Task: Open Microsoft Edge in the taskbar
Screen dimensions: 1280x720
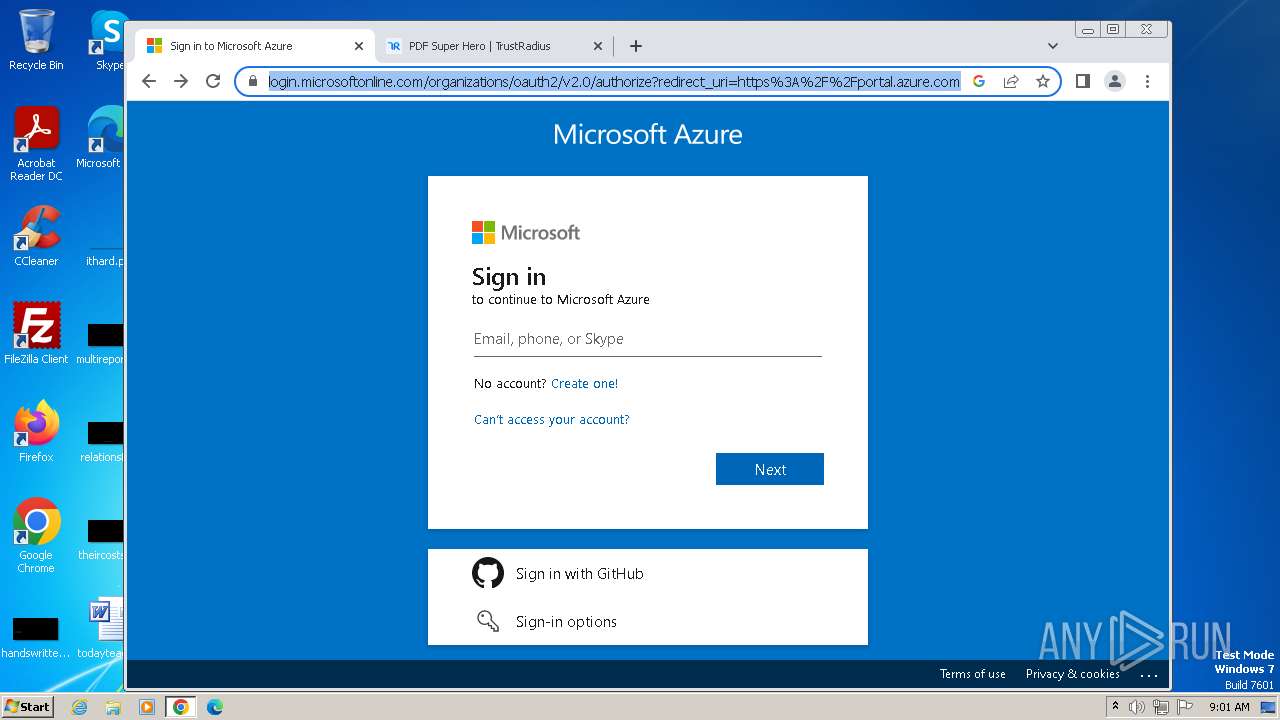Action: [x=214, y=707]
